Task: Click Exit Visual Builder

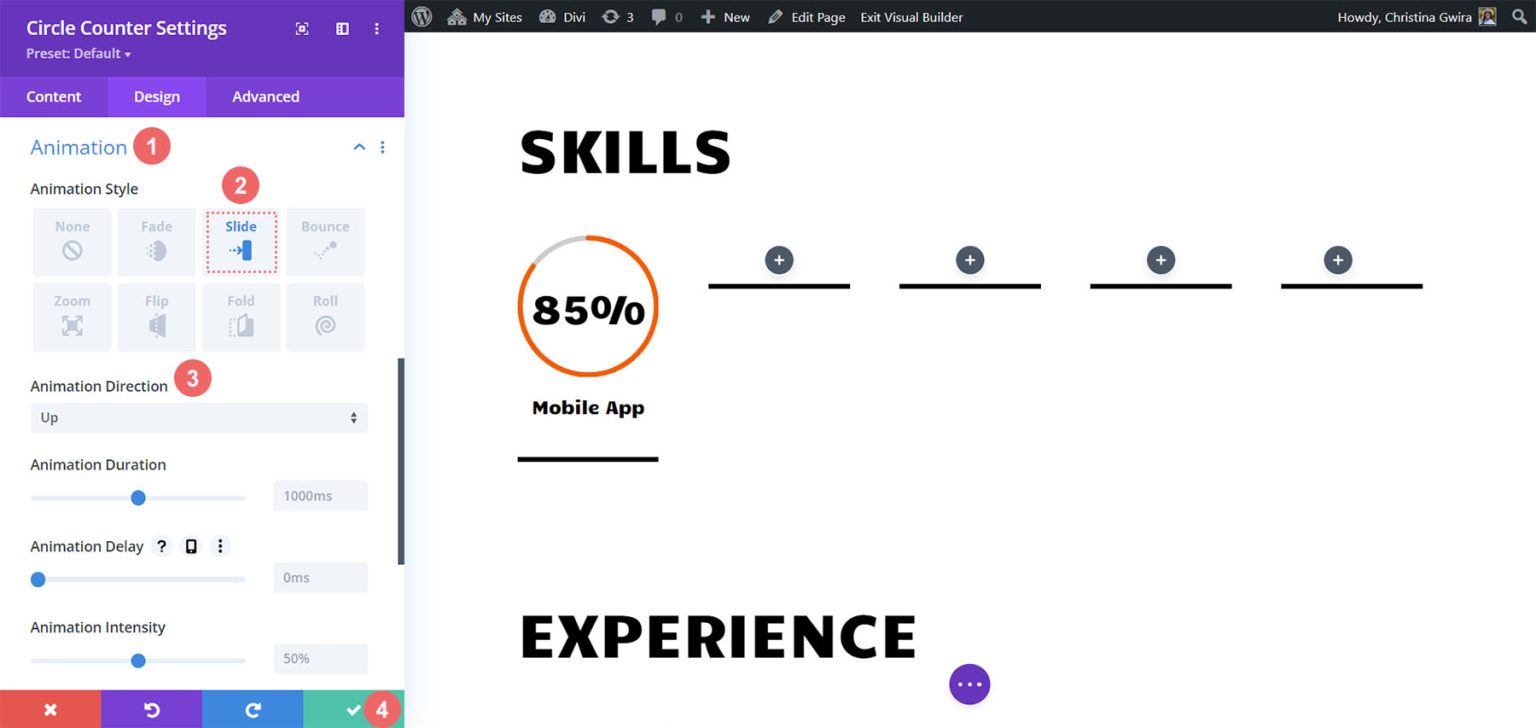Action: pyautogui.click(x=911, y=16)
